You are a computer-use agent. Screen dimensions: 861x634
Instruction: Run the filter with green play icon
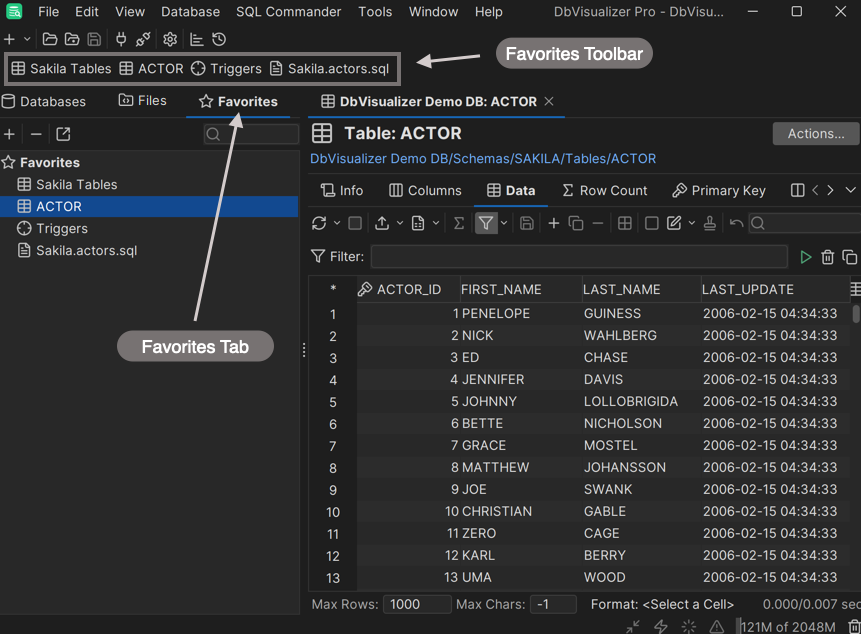click(806, 257)
